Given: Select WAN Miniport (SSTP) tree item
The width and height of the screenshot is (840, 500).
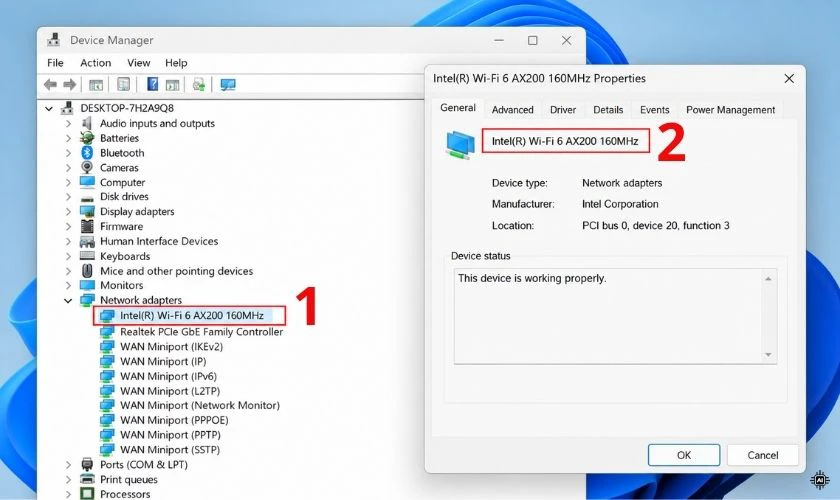Looking at the screenshot, I should pos(170,450).
